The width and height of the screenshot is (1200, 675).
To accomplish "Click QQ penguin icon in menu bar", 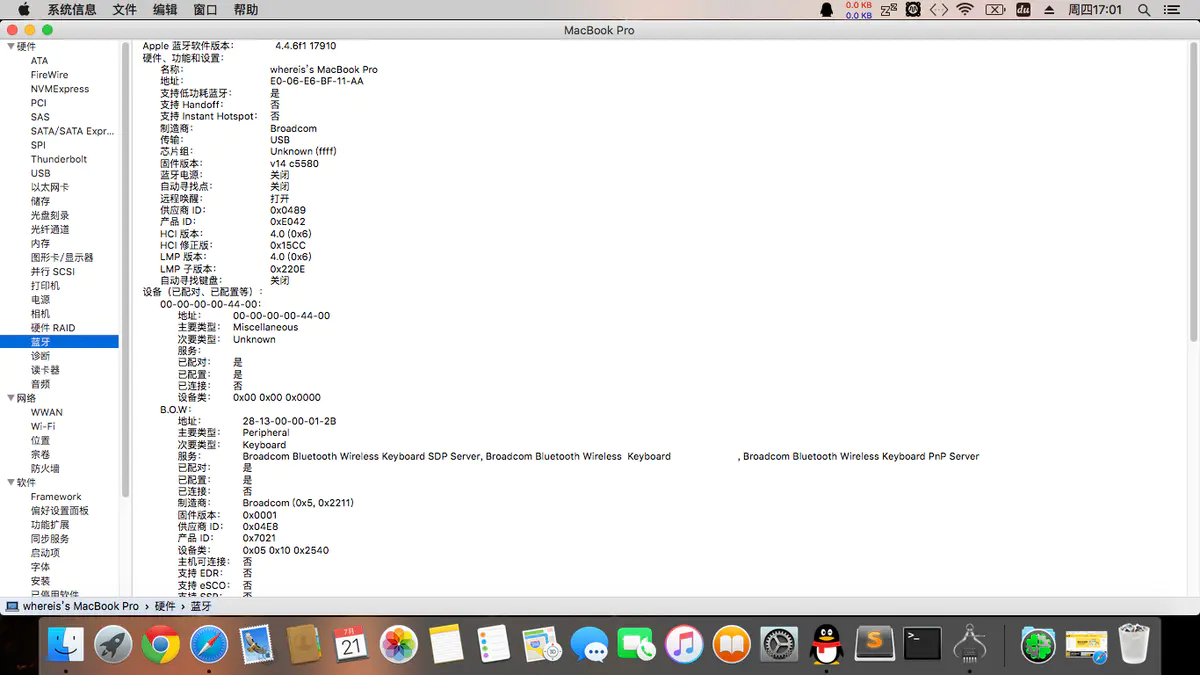I will pos(826,10).
